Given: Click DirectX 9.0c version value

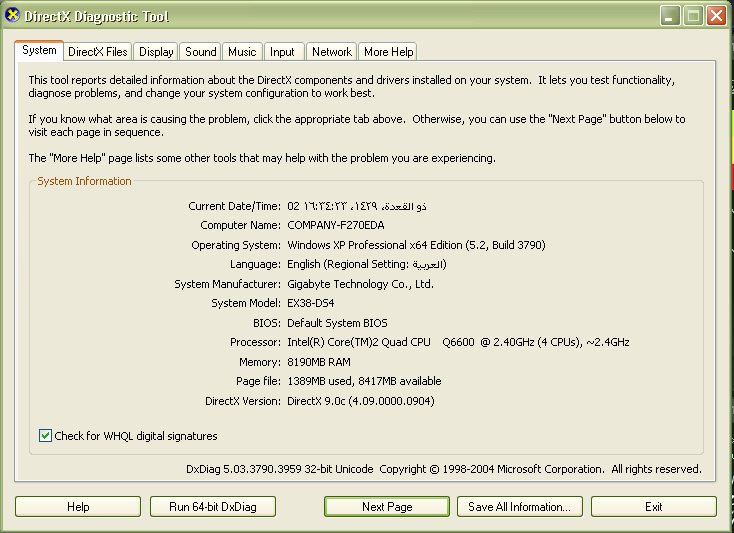Looking at the screenshot, I should pos(361,401).
